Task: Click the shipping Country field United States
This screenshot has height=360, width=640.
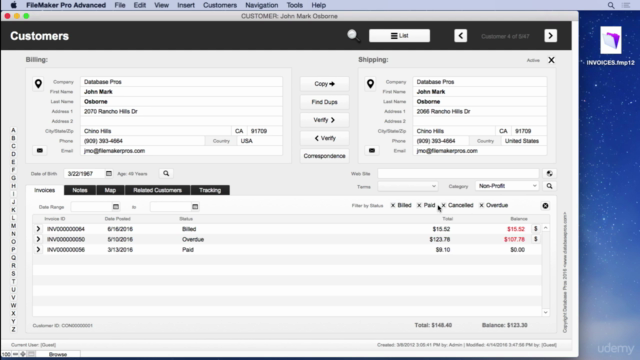Action: pos(524,141)
